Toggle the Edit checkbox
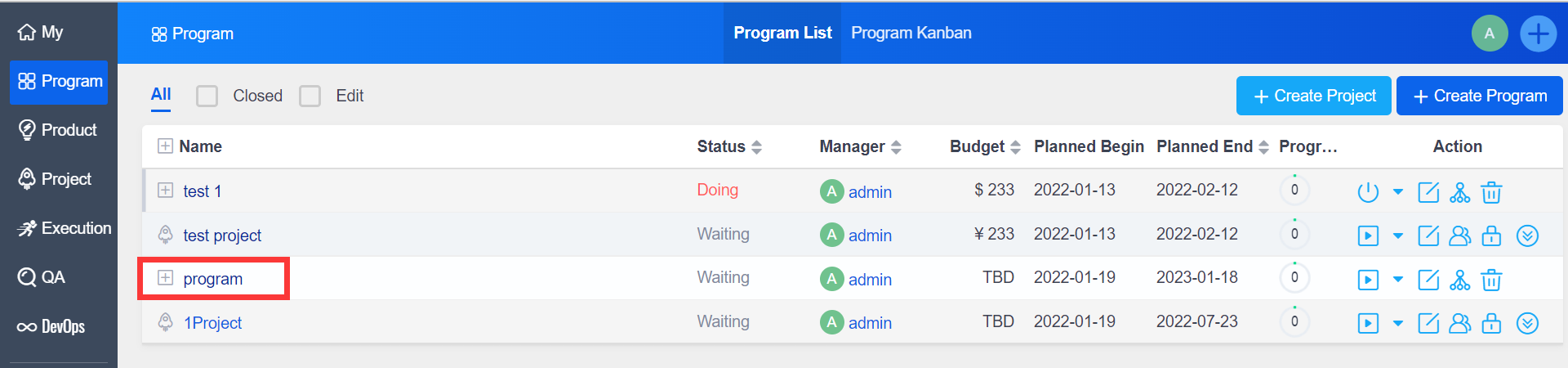 (x=310, y=96)
